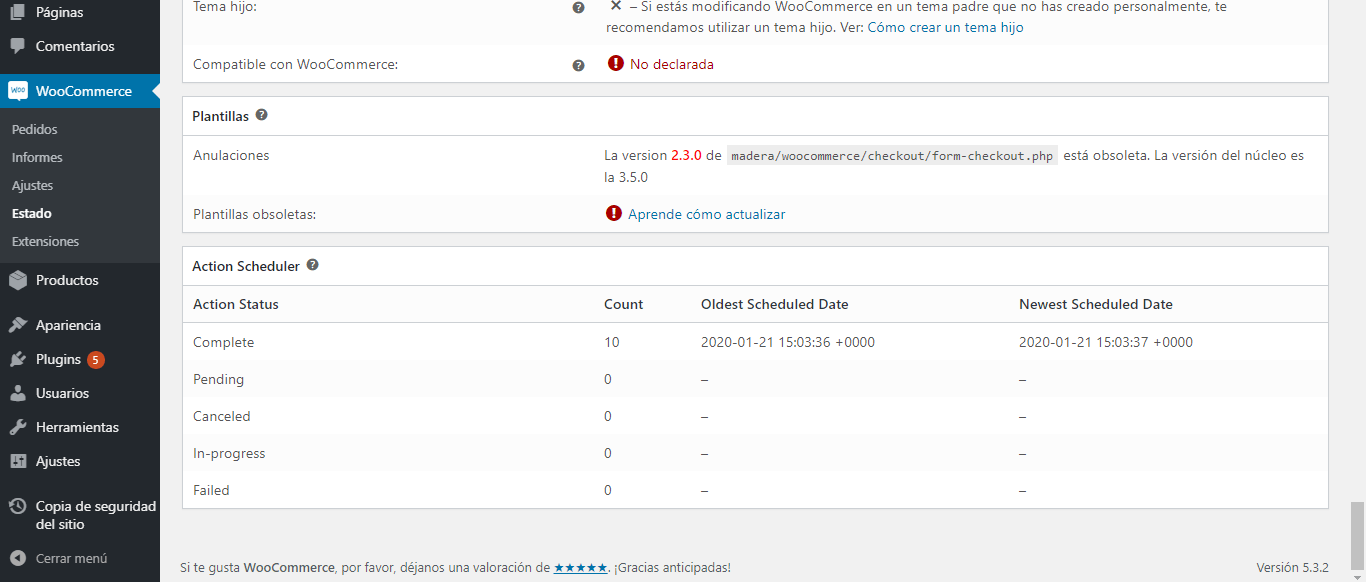
Task: Open Copia de seguridad del sitio menu
Action: 80,515
